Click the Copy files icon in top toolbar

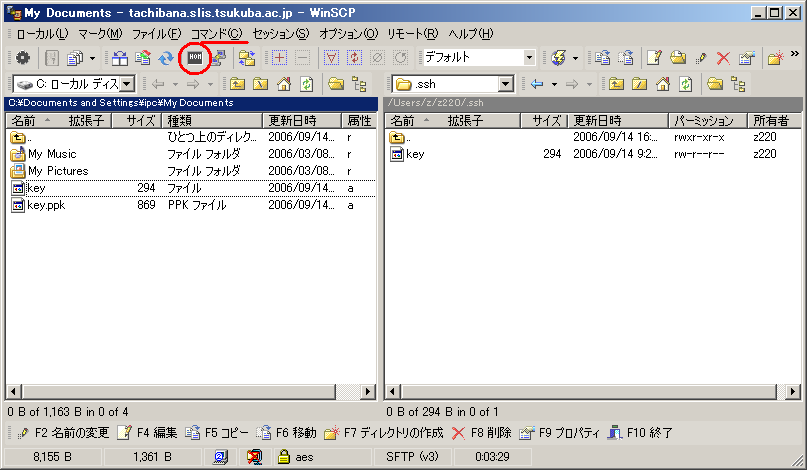[x=602, y=58]
